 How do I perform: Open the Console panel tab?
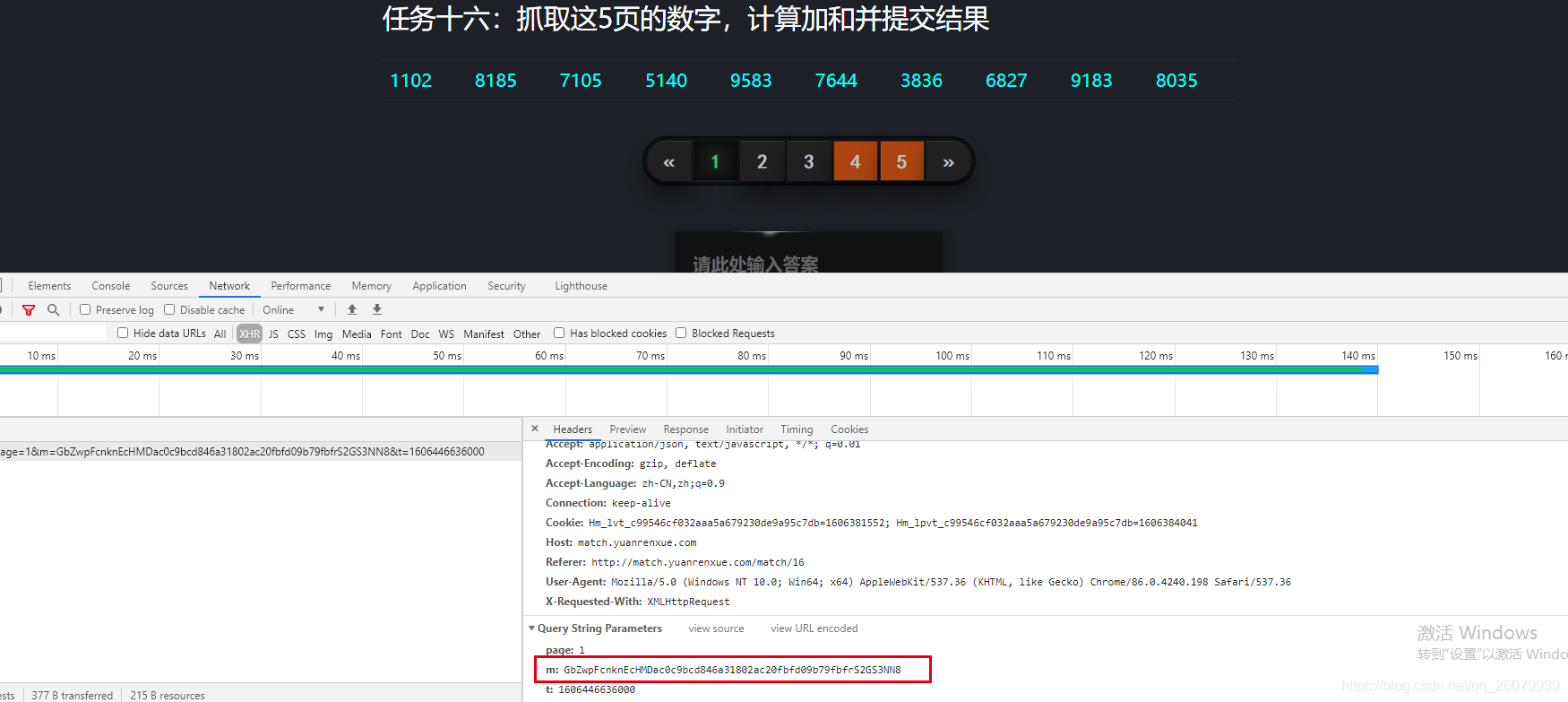pyautogui.click(x=111, y=286)
